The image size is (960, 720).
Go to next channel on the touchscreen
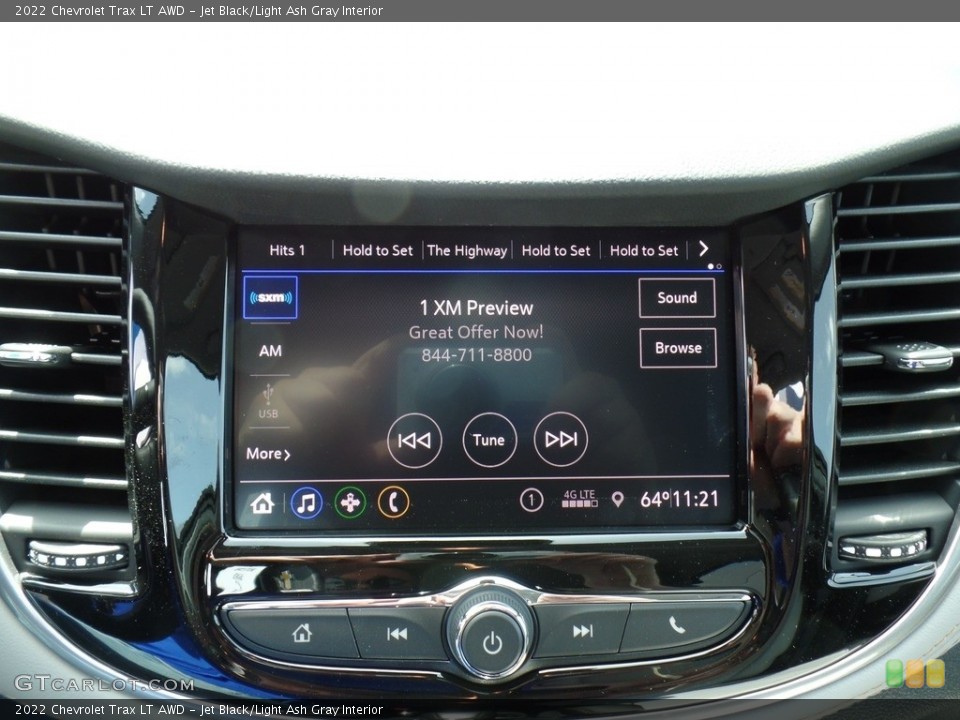pyautogui.click(x=561, y=439)
